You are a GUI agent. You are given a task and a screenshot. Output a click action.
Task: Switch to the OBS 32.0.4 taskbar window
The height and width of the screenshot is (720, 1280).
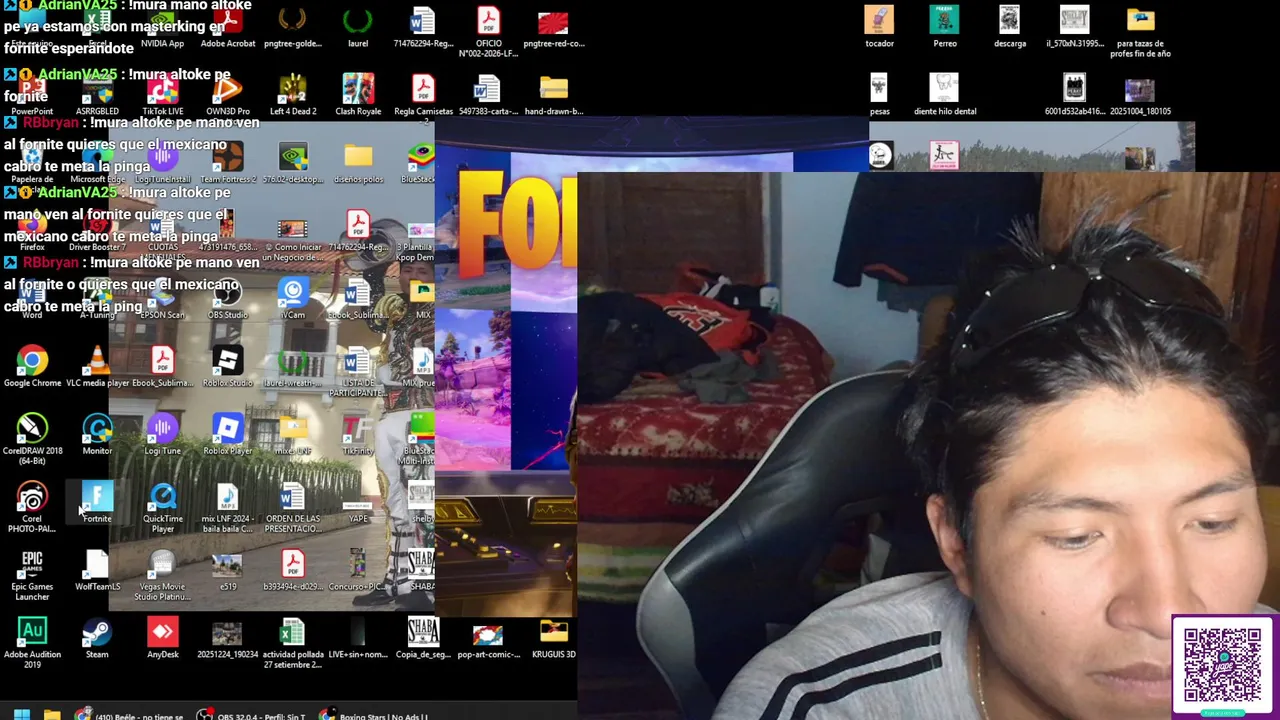coord(251,714)
